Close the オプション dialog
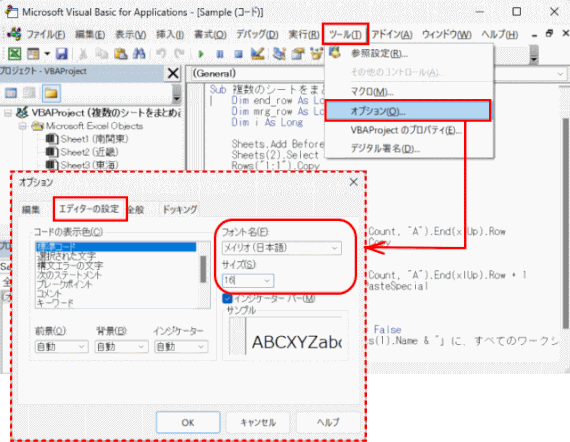This screenshot has height=442, width=570. [x=353, y=182]
